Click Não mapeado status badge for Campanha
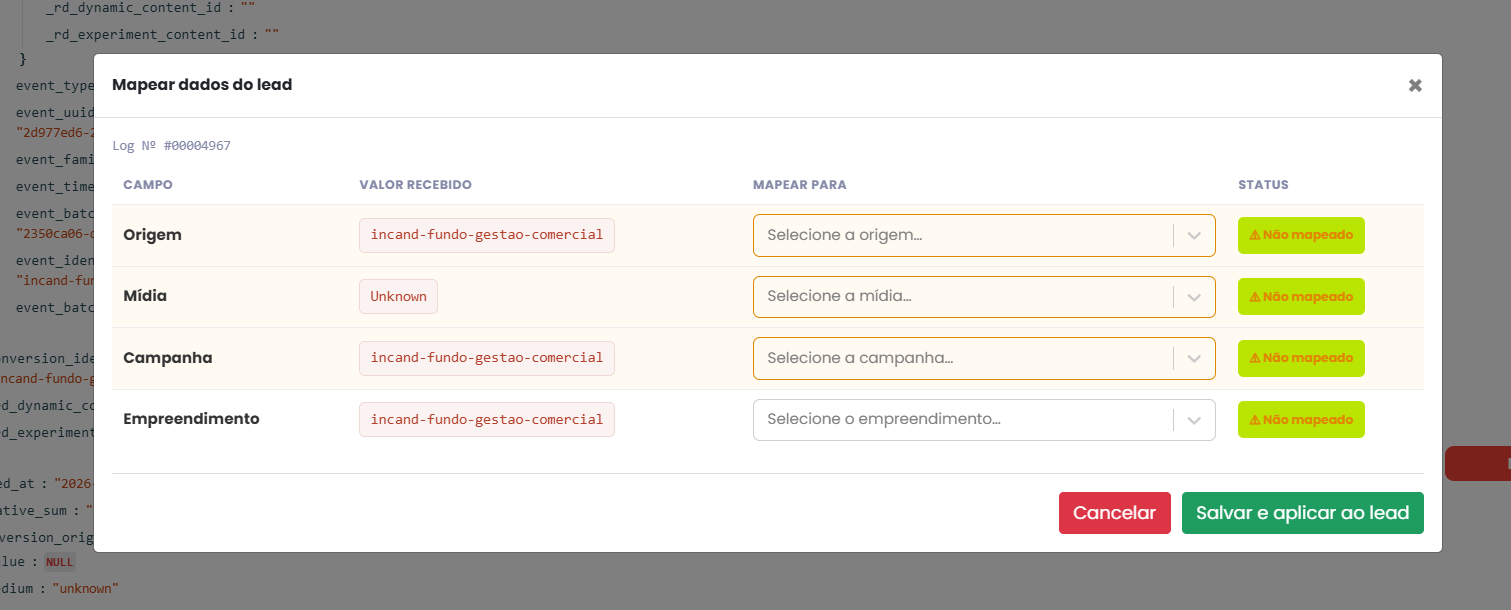The height and width of the screenshot is (610, 1511). pos(1301,358)
